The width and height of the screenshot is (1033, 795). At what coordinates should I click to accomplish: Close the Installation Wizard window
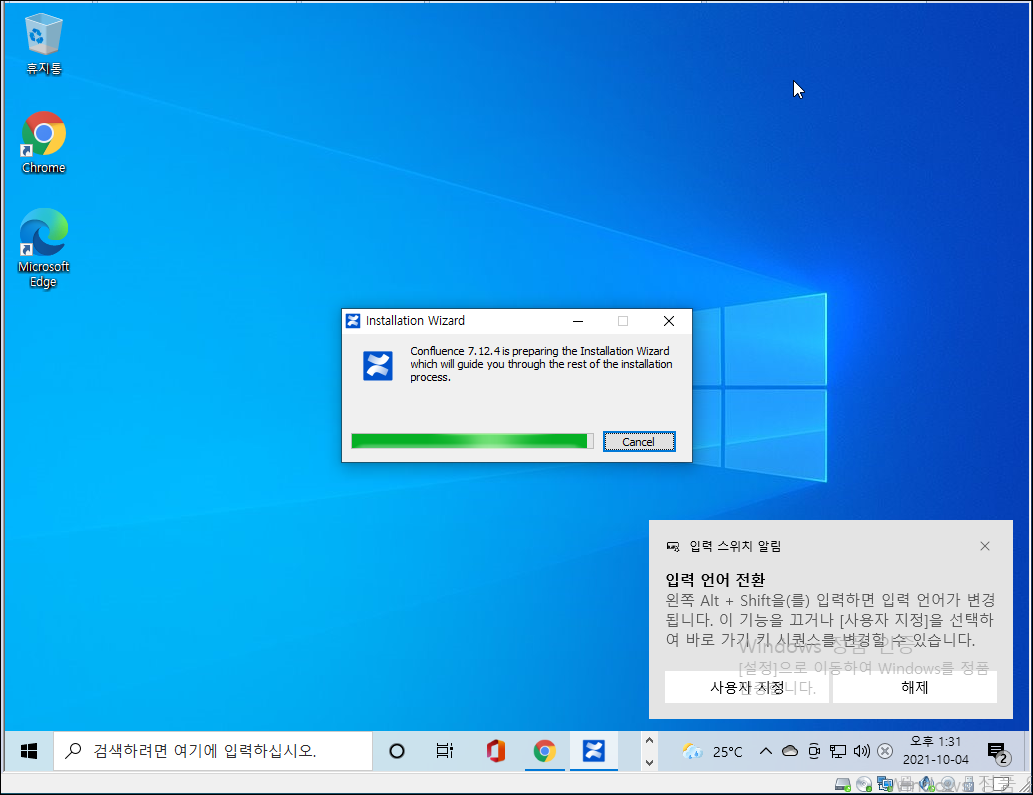[669, 321]
